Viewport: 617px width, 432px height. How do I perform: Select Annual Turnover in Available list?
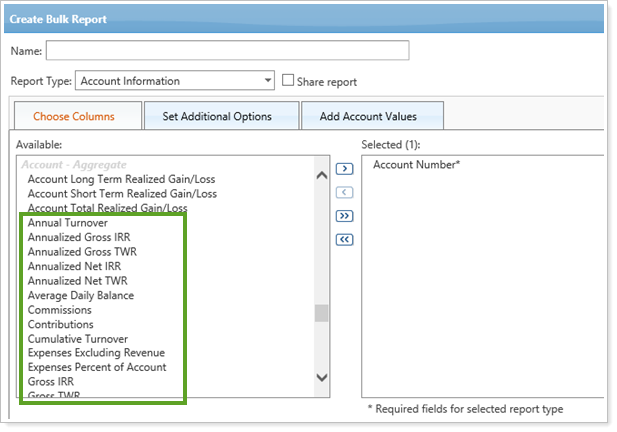(68, 223)
